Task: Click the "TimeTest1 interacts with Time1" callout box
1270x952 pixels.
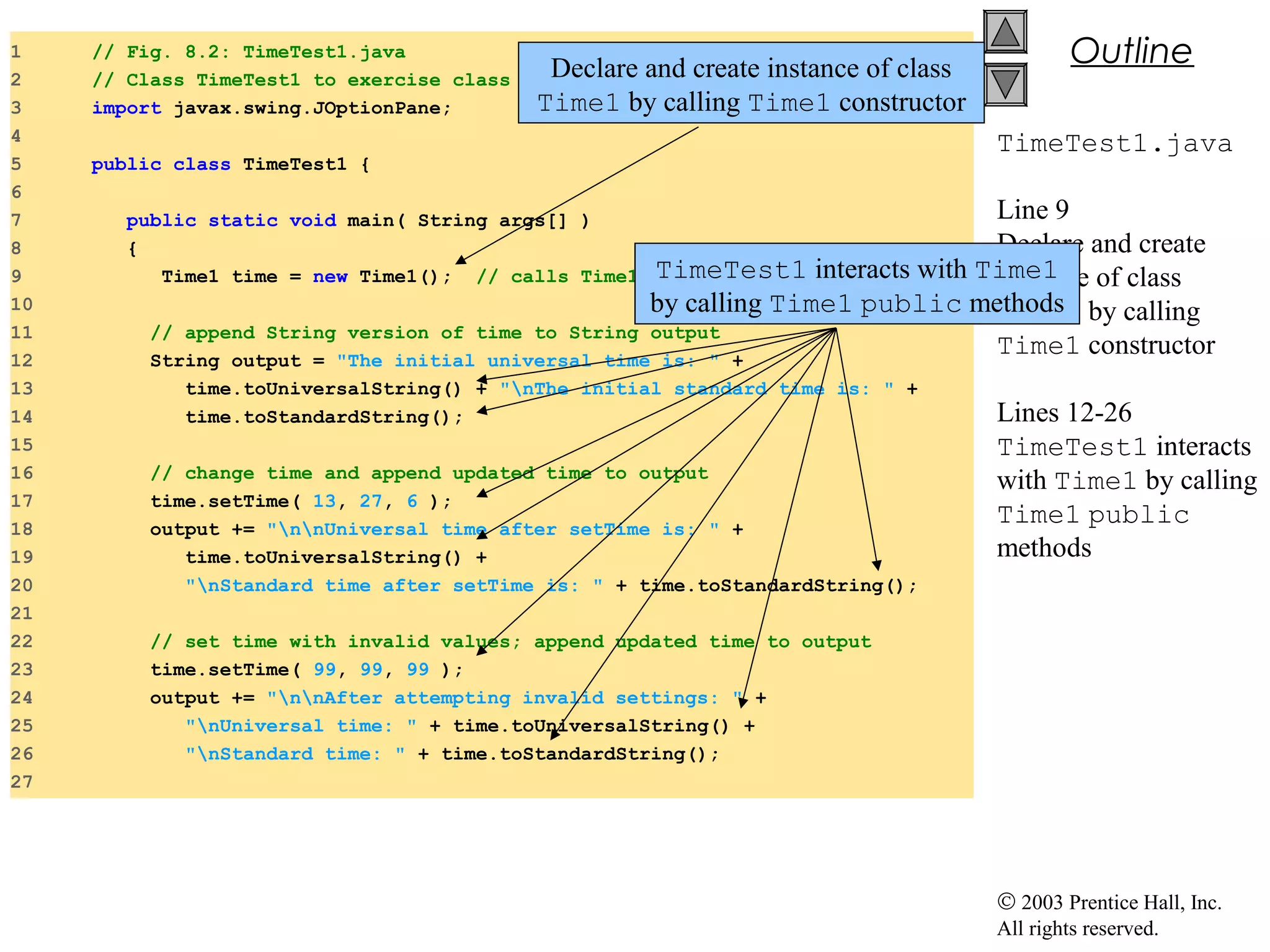Action: [857, 284]
